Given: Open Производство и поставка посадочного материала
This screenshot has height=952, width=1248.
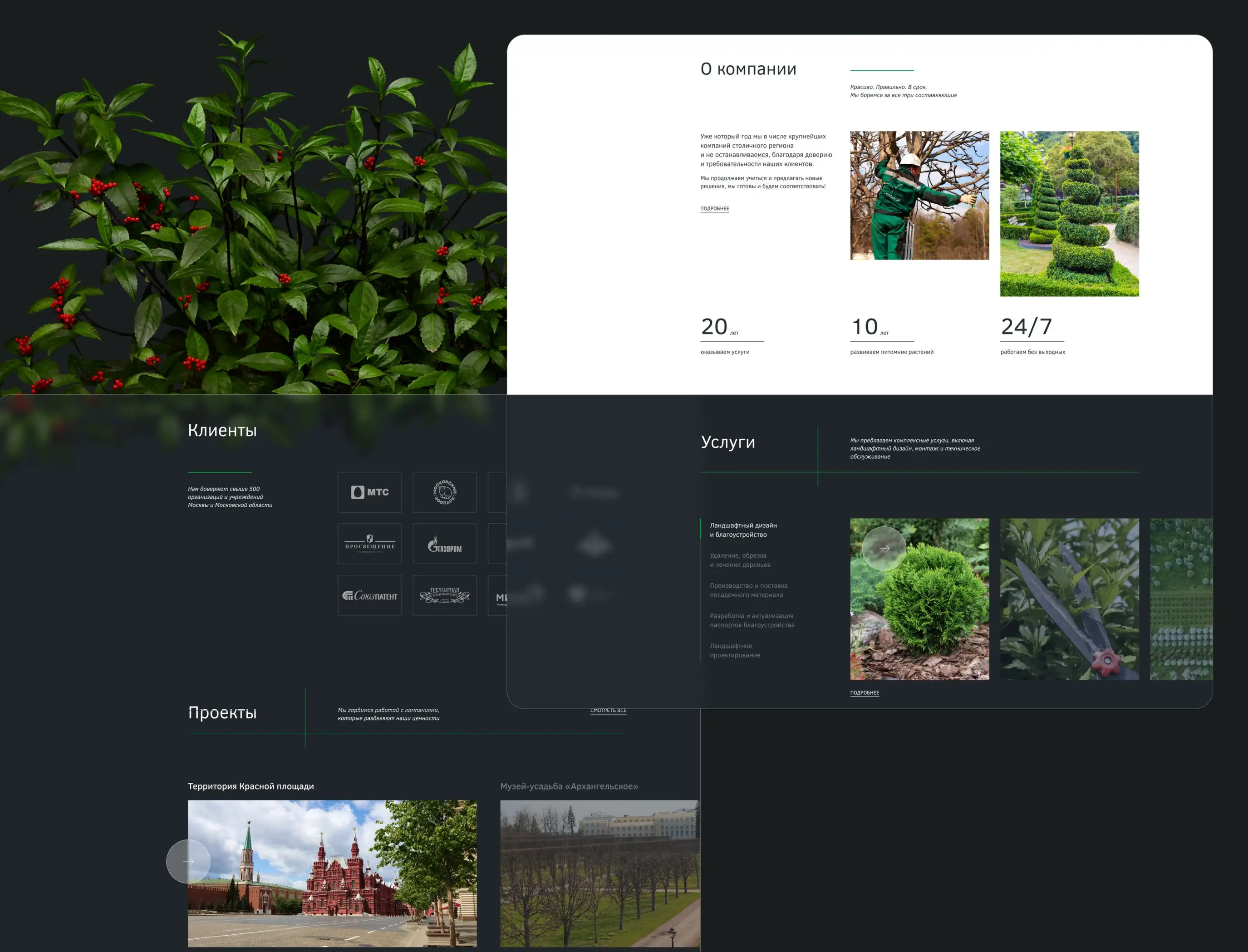Looking at the screenshot, I should [x=748, y=590].
